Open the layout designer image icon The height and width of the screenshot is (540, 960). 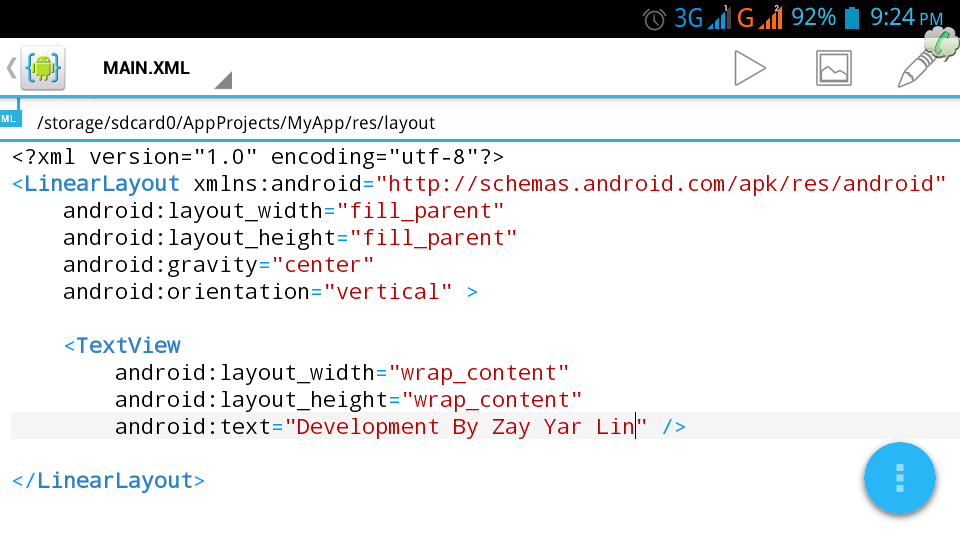point(834,68)
